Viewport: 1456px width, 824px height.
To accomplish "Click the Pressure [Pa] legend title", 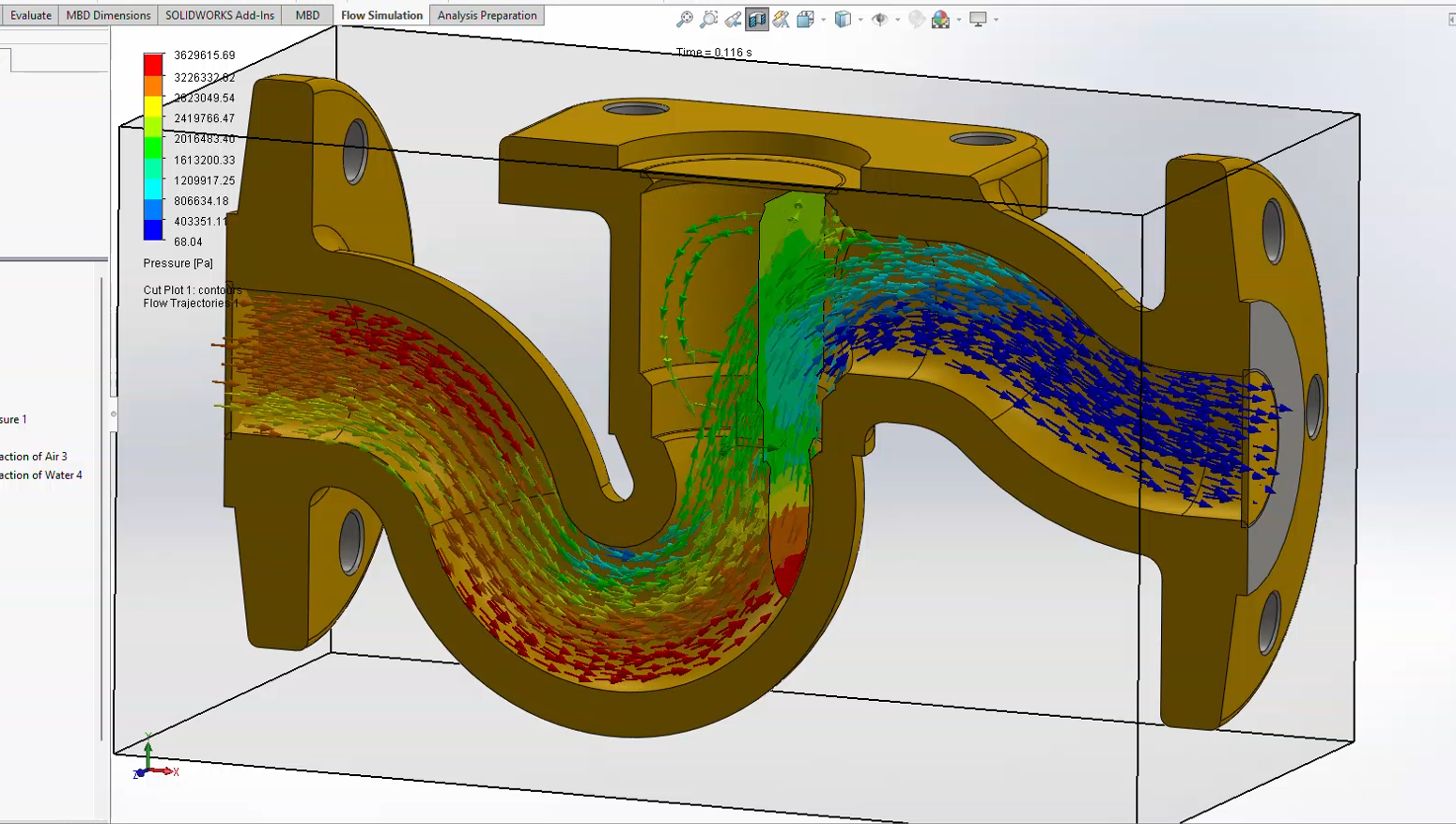I will coord(178,263).
